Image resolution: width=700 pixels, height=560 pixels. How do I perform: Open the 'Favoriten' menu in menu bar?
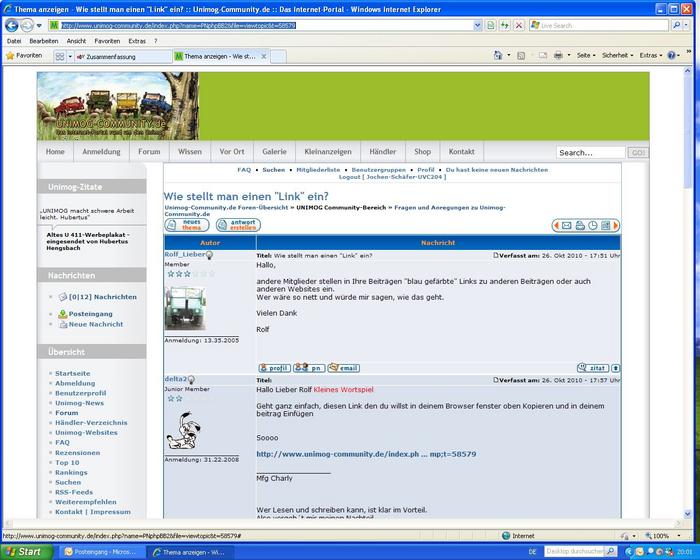pos(107,41)
